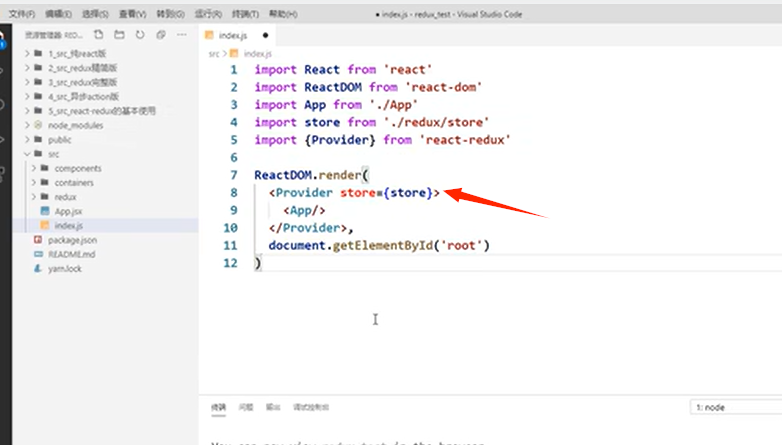The width and height of the screenshot is (782, 445).
Task: Switch to the 问题 problems panel tab
Action: pos(246,407)
